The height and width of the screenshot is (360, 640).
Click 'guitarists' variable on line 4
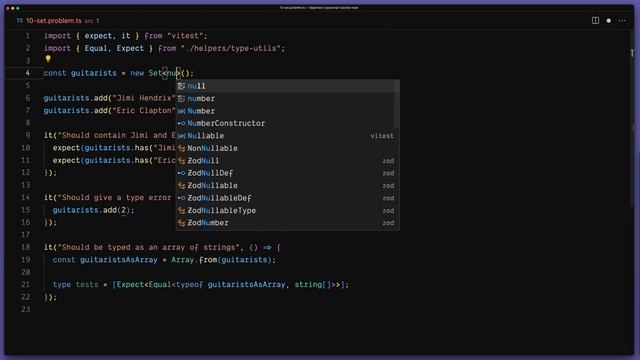(93, 73)
